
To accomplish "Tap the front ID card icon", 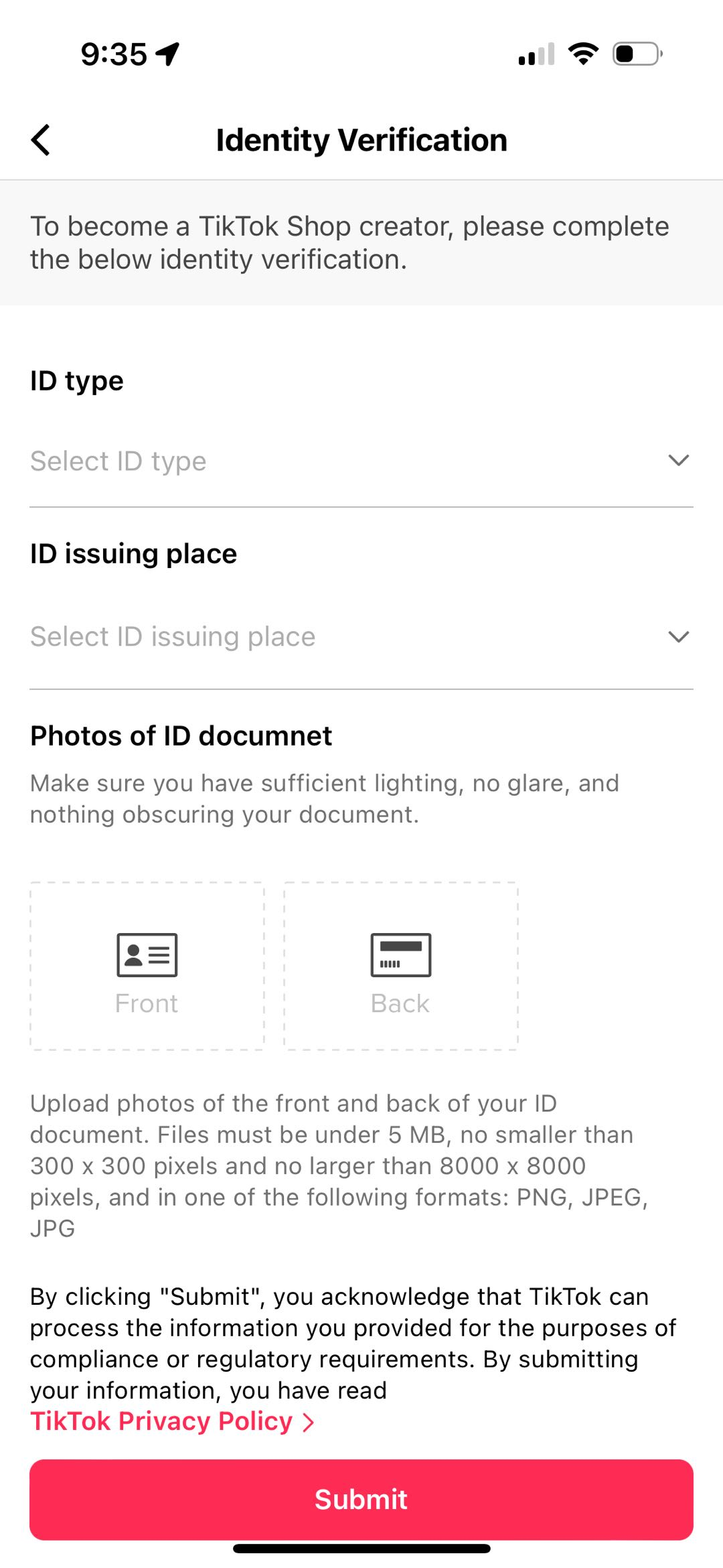I will point(147,954).
